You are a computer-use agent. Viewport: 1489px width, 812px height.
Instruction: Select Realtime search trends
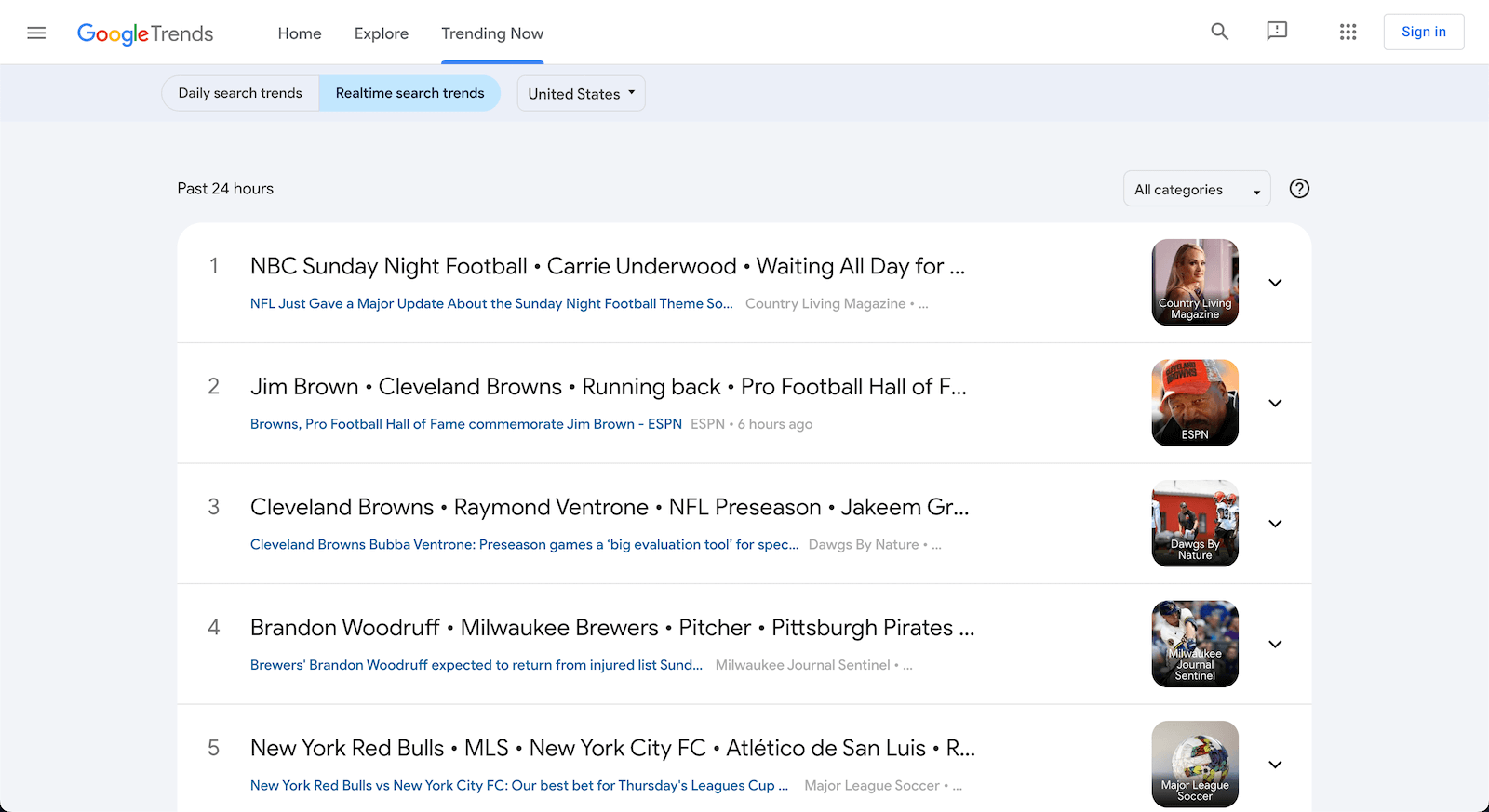coord(409,93)
